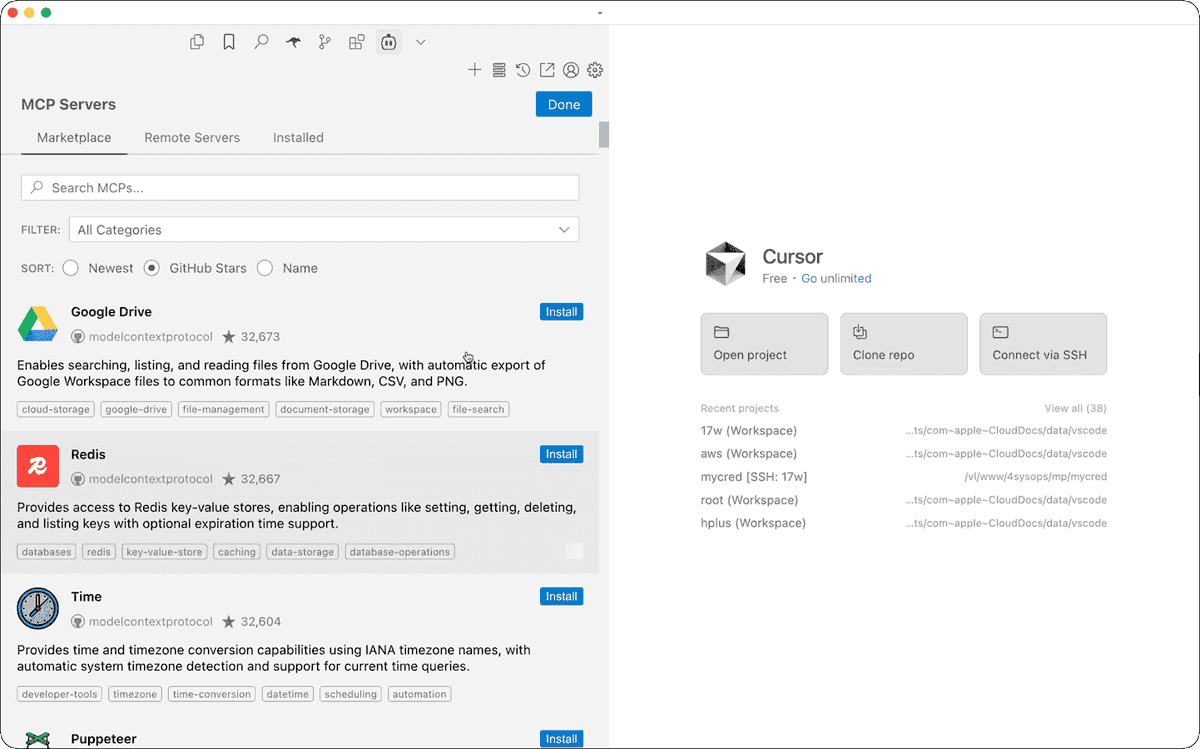
Task: Click the caching tag
Action: [x=237, y=551]
